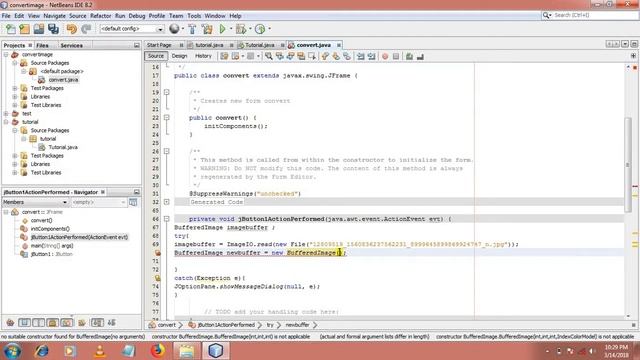Click the Debug Project toolbar icon
The image size is (640, 360).
(x=241, y=29)
